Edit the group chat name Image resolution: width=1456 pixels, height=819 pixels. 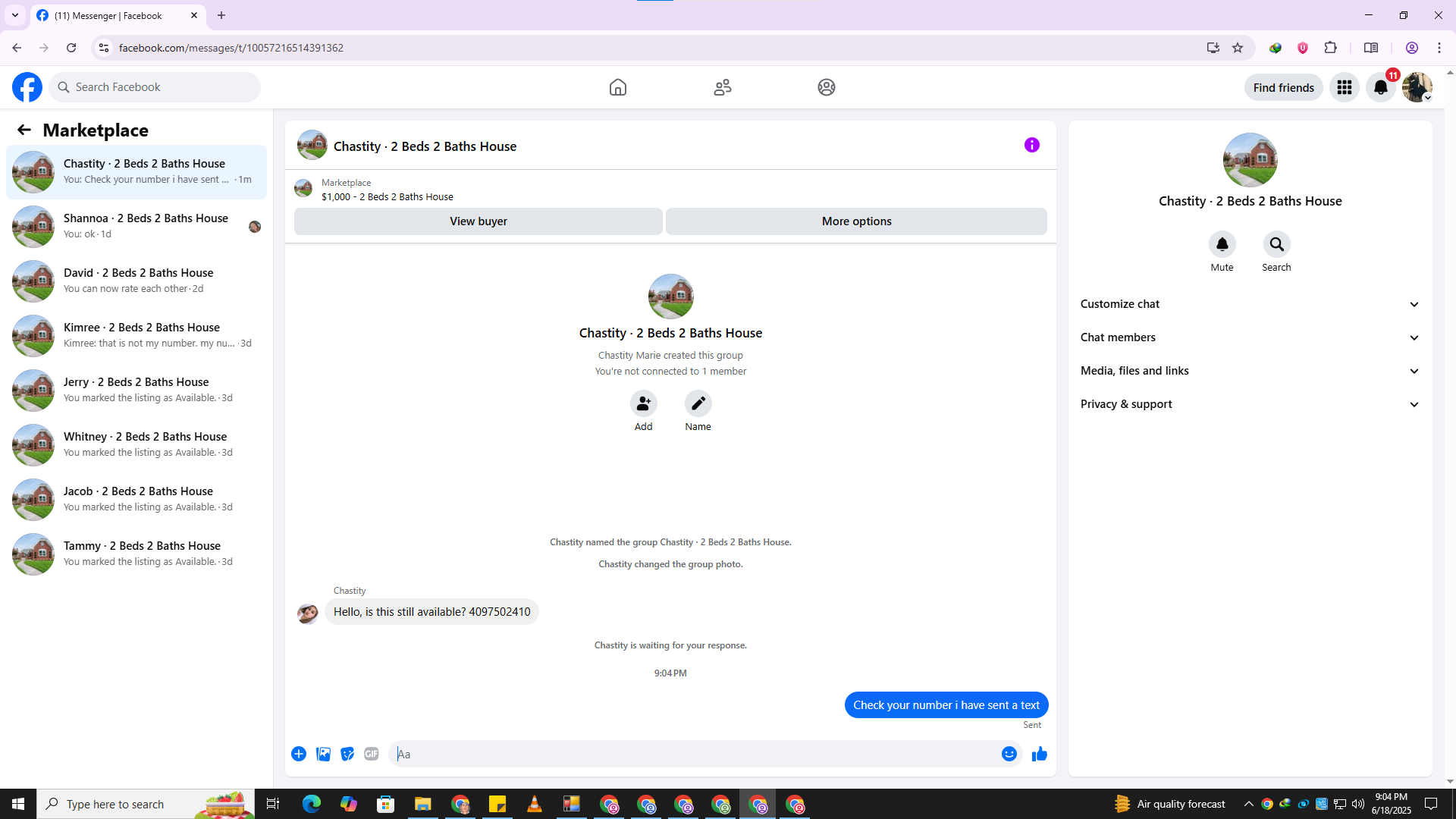(698, 403)
